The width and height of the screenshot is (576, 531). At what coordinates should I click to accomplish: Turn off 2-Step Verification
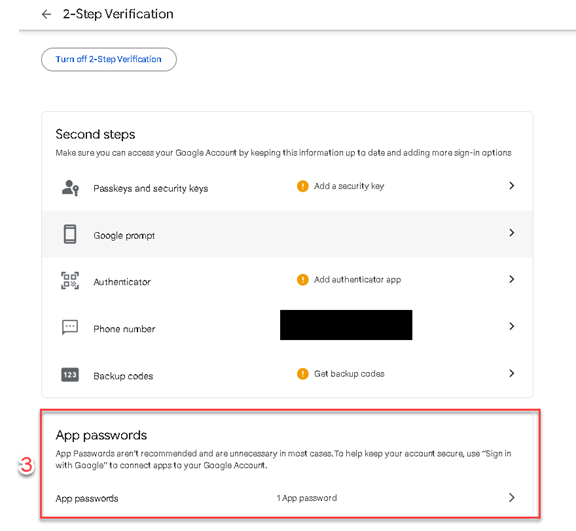[x=109, y=59]
